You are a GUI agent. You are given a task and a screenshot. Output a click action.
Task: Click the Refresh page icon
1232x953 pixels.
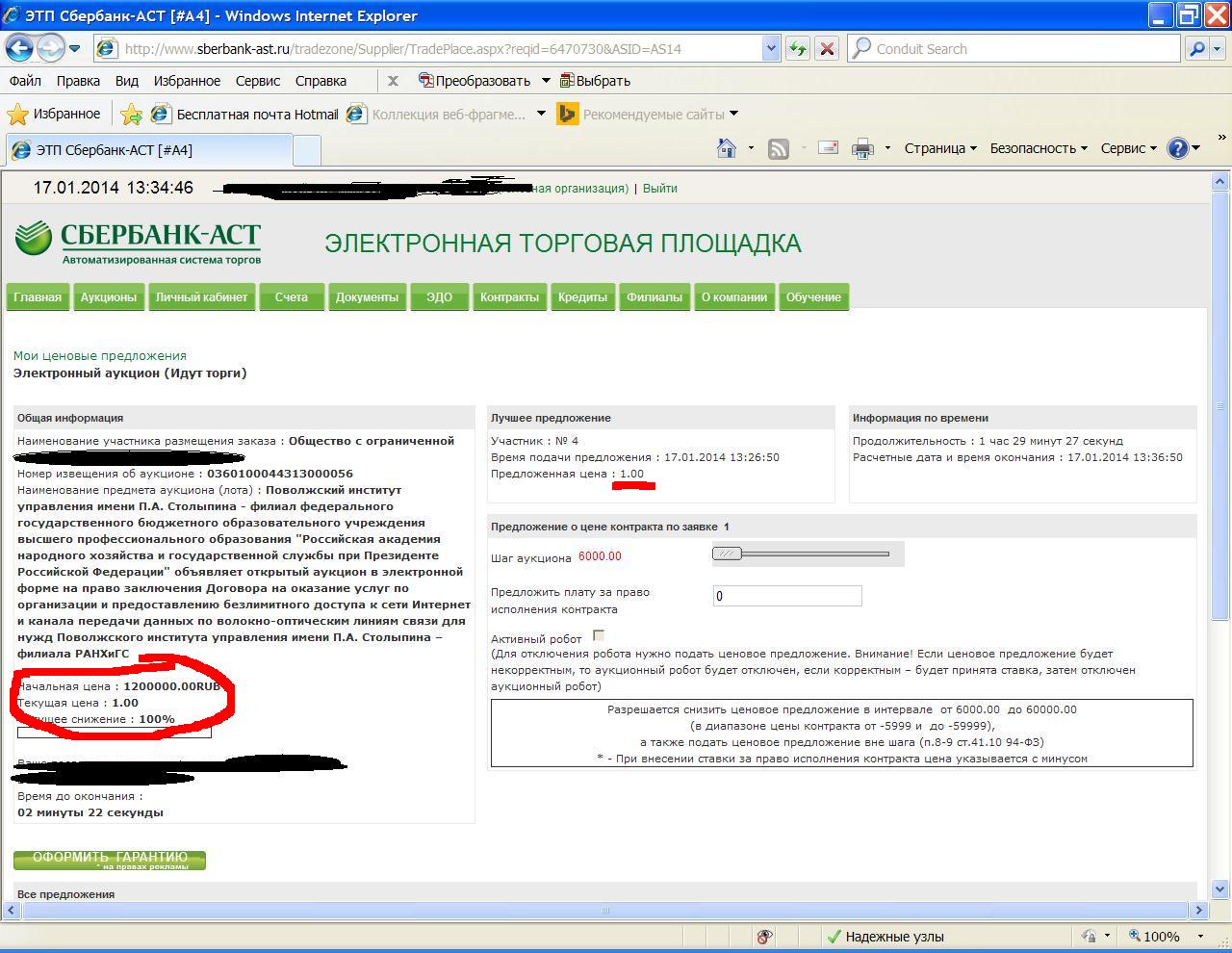tap(798, 48)
